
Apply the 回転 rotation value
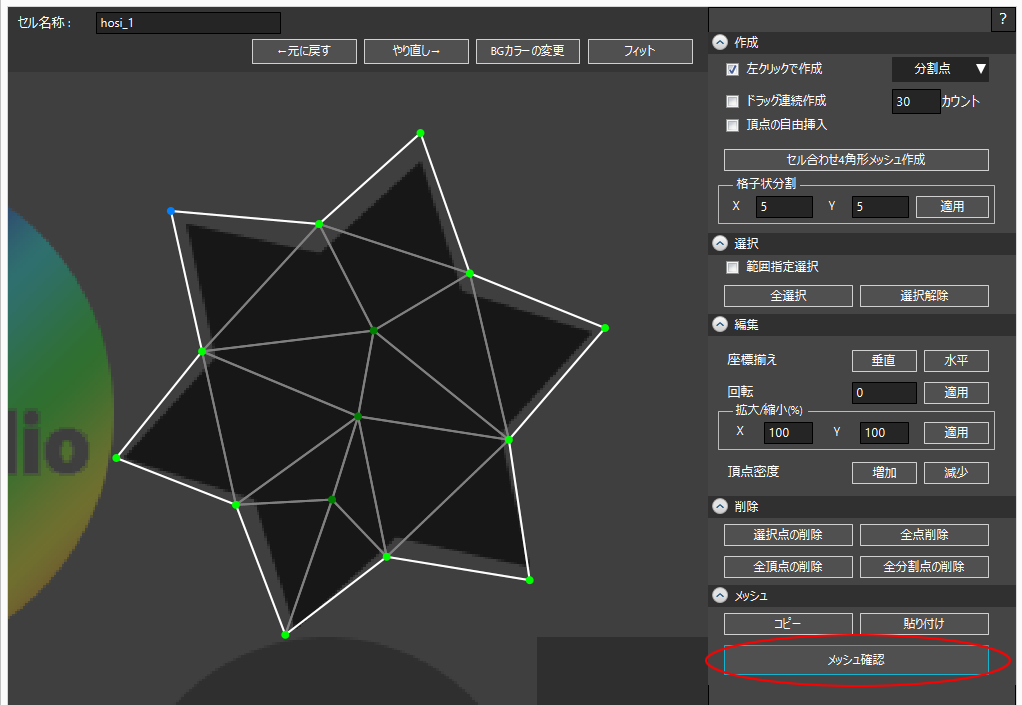pos(956,393)
